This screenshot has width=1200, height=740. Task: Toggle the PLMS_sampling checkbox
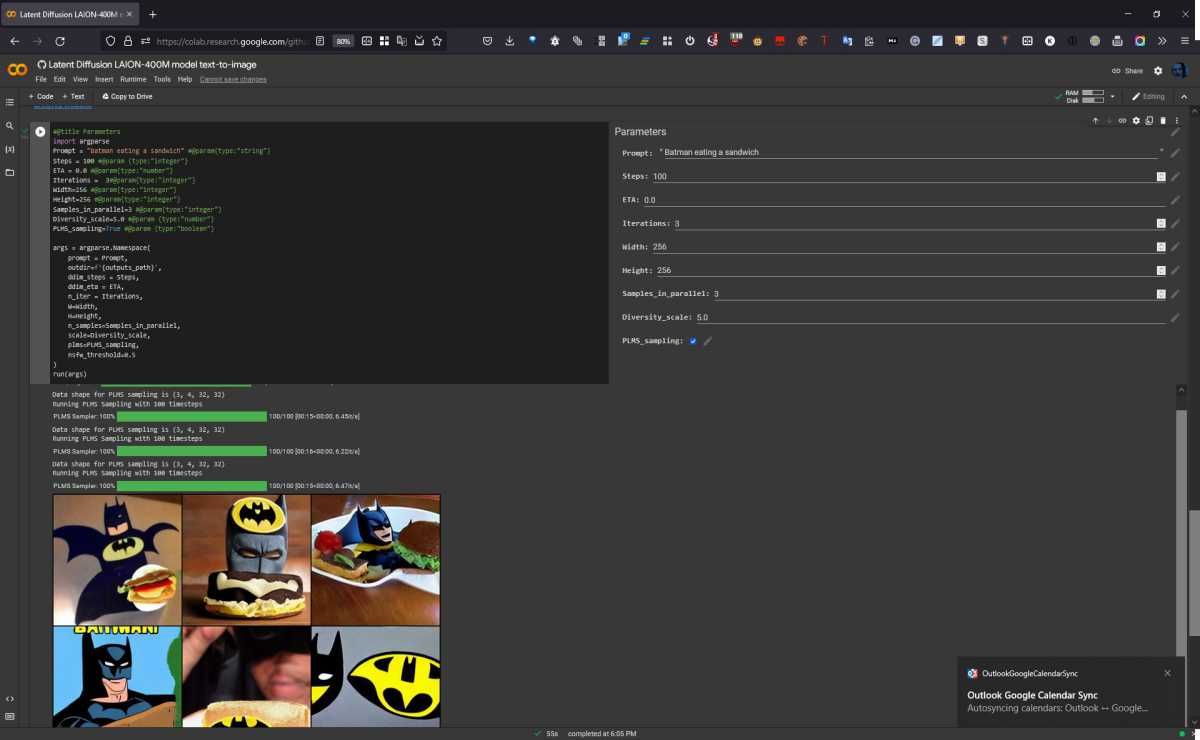coord(693,341)
